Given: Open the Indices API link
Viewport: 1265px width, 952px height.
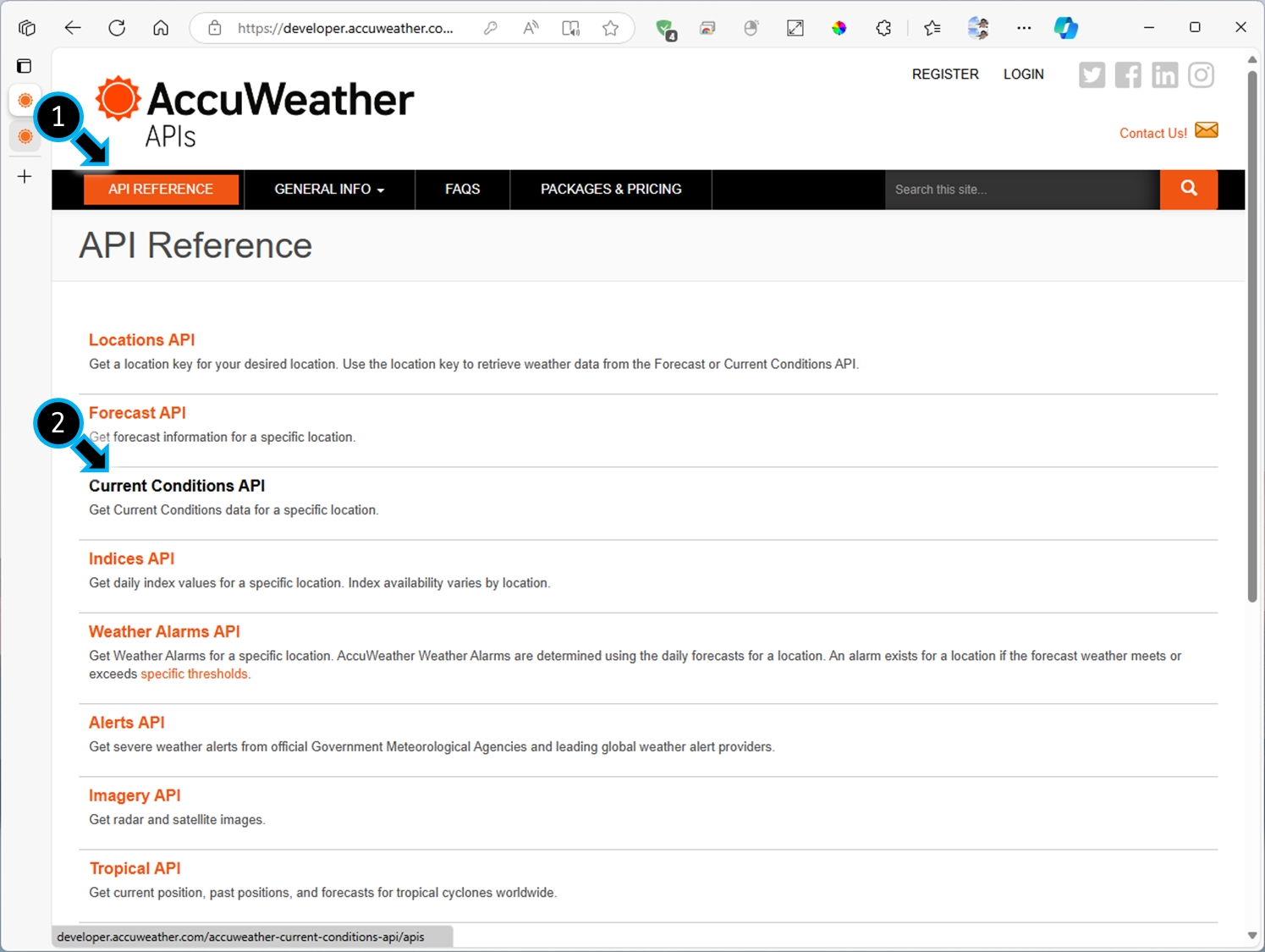Looking at the screenshot, I should coord(131,559).
